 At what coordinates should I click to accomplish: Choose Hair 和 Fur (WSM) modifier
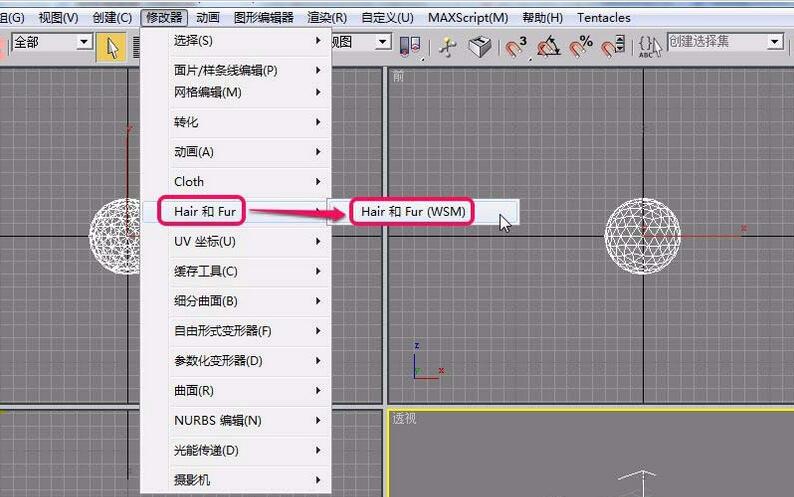coord(424,212)
